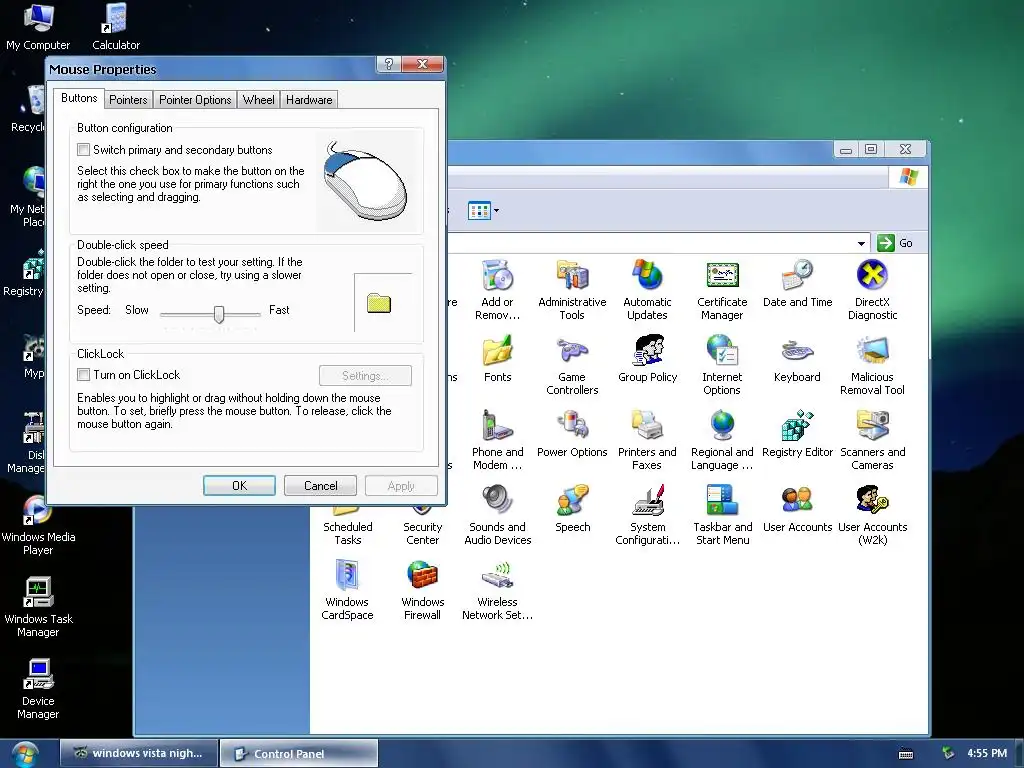
Task: Open Security Center icon
Action: (x=423, y=529)
